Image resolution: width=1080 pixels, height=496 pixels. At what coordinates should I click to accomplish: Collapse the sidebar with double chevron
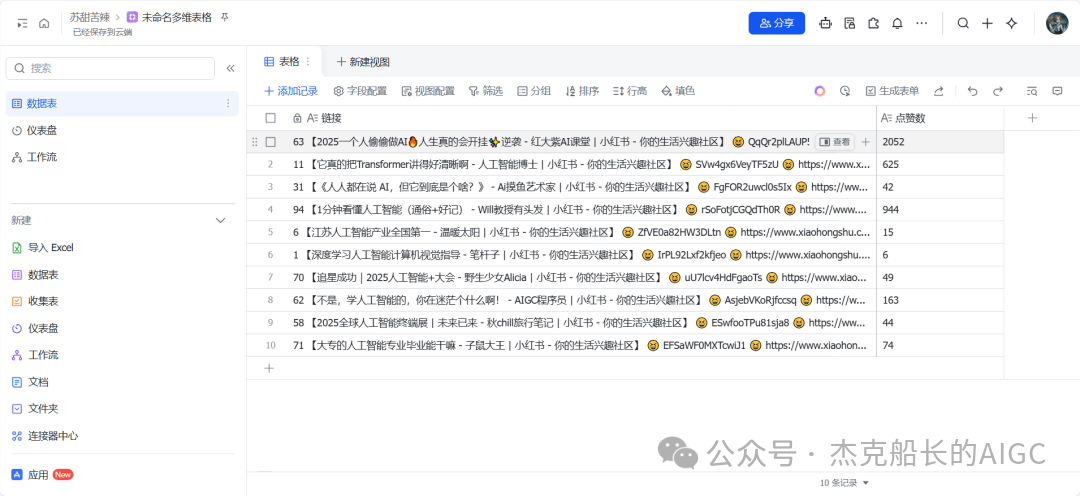pyautogui.click(x=231, y=68)
